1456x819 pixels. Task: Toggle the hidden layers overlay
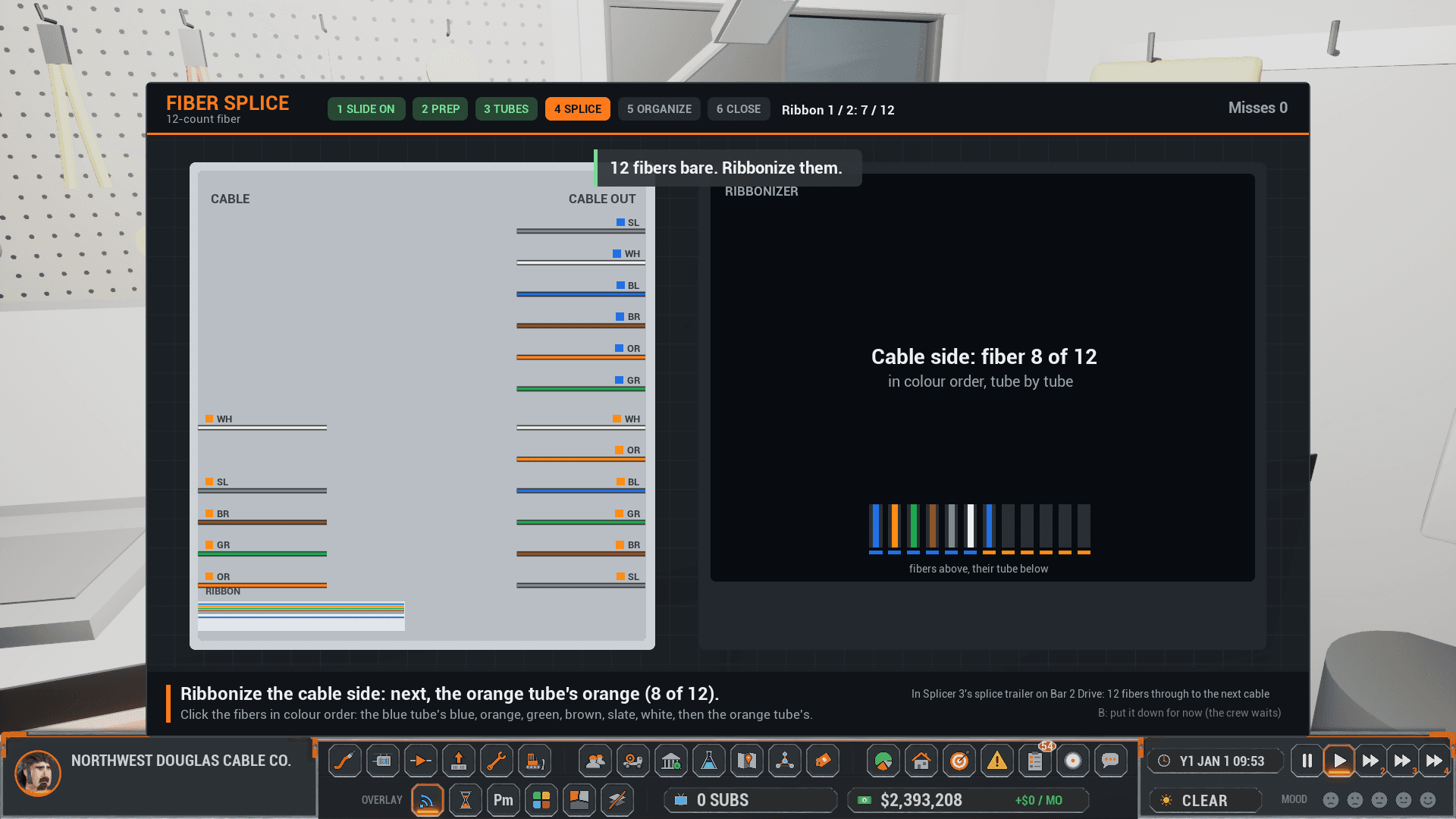[617, 800]
